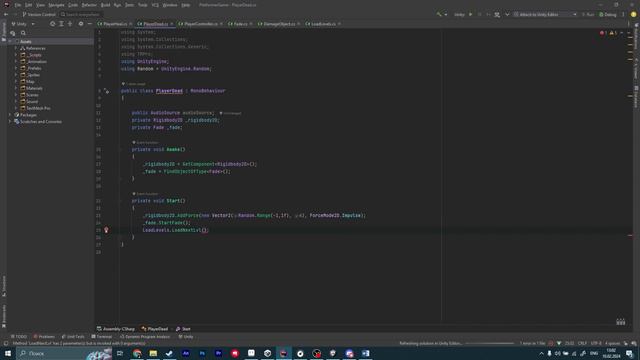Expand the Sprites folder
Screen dimensions: 640x360
[16, 75]
